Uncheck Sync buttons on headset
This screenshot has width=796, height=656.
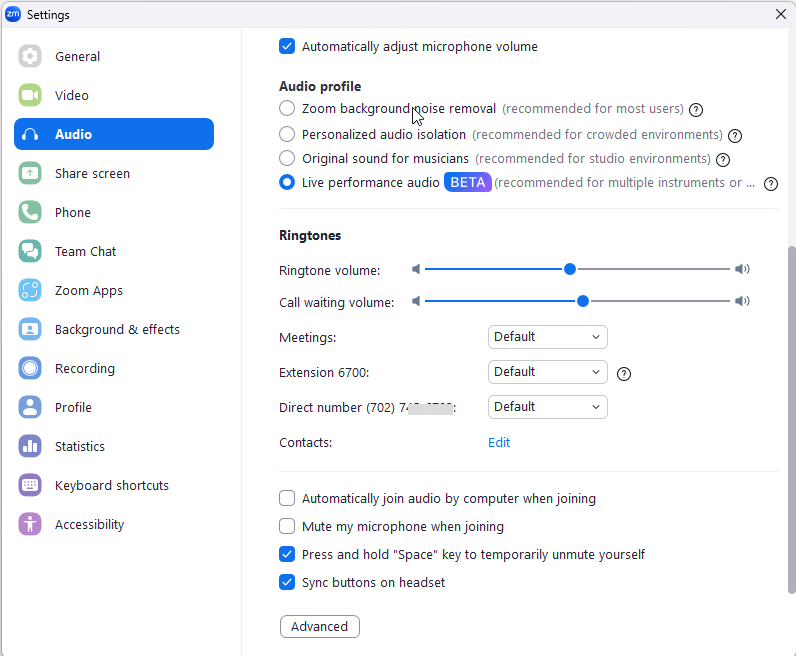pyautogui.click(x=287, y=582)
